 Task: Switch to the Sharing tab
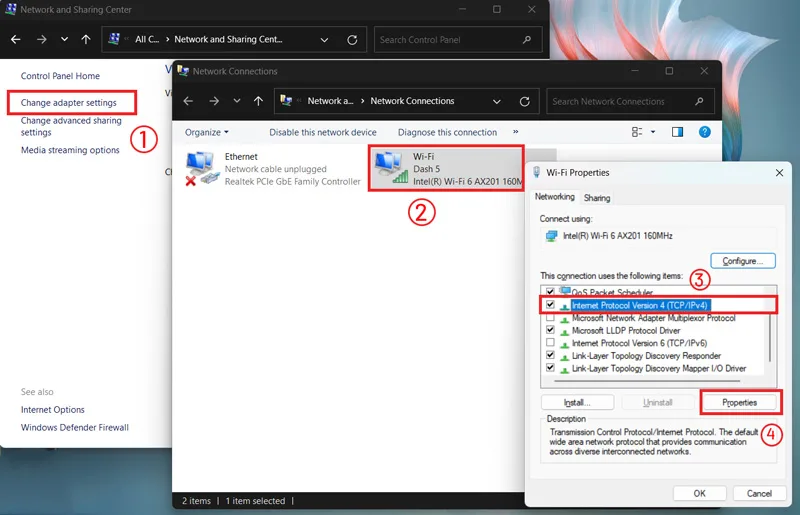pyautogui.click(x=596, y=198)
